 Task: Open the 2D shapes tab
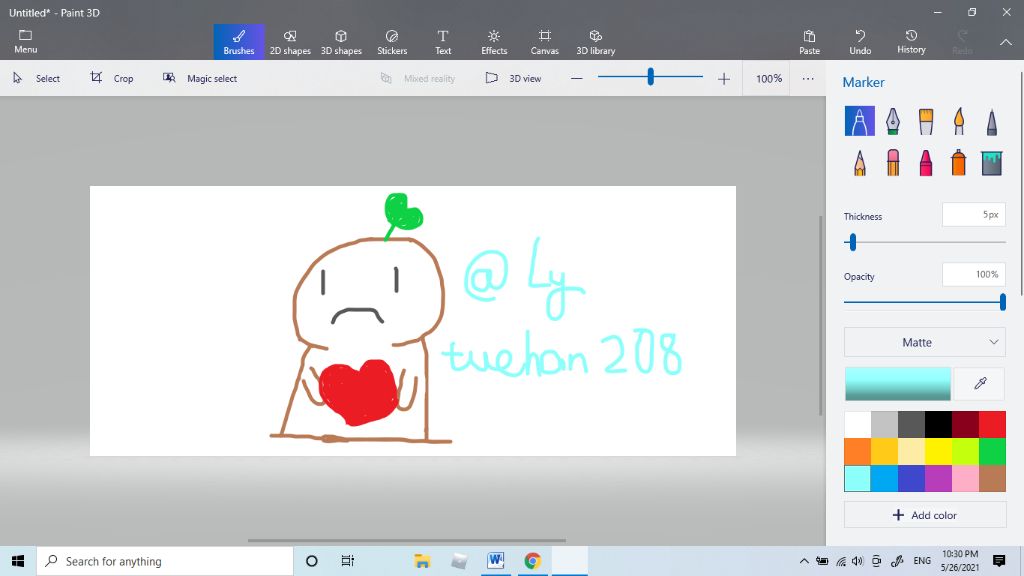click(x=290, y=42)
